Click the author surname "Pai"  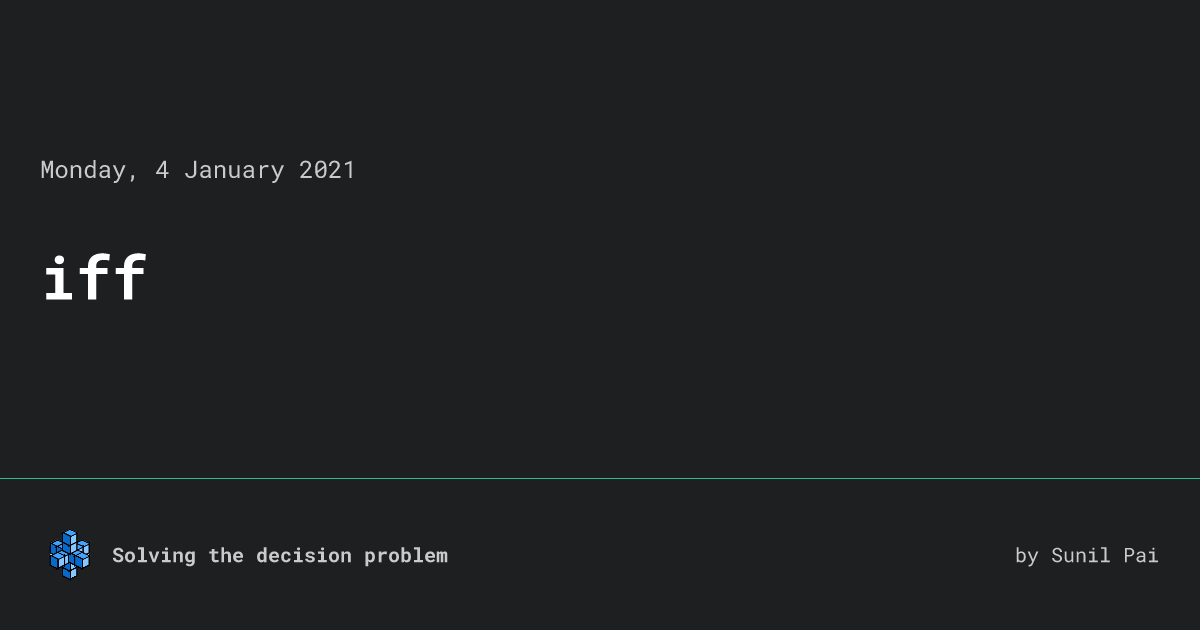click(x=1141, y=556)
